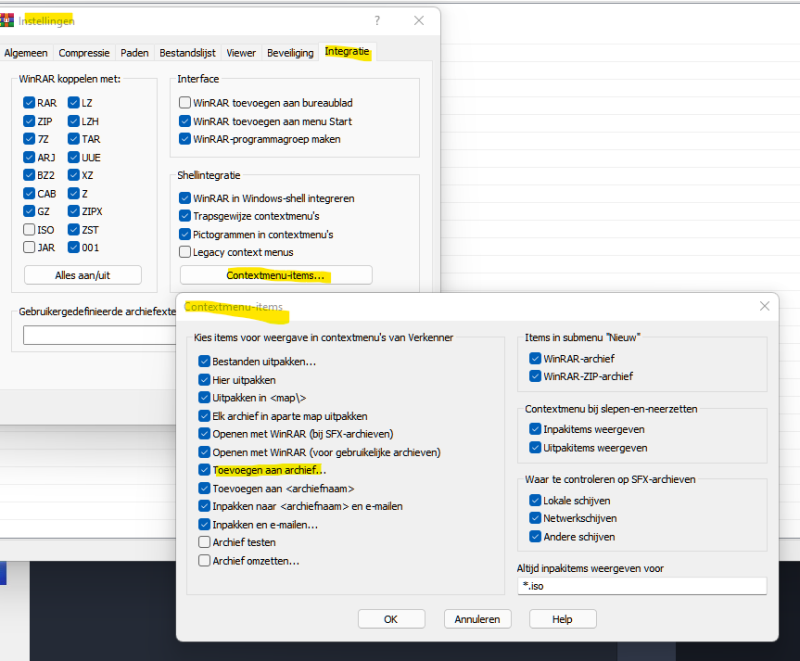Toggle the 001 checkbox
The height and width of the screenshot is (661, 800).
click(73, 247)
